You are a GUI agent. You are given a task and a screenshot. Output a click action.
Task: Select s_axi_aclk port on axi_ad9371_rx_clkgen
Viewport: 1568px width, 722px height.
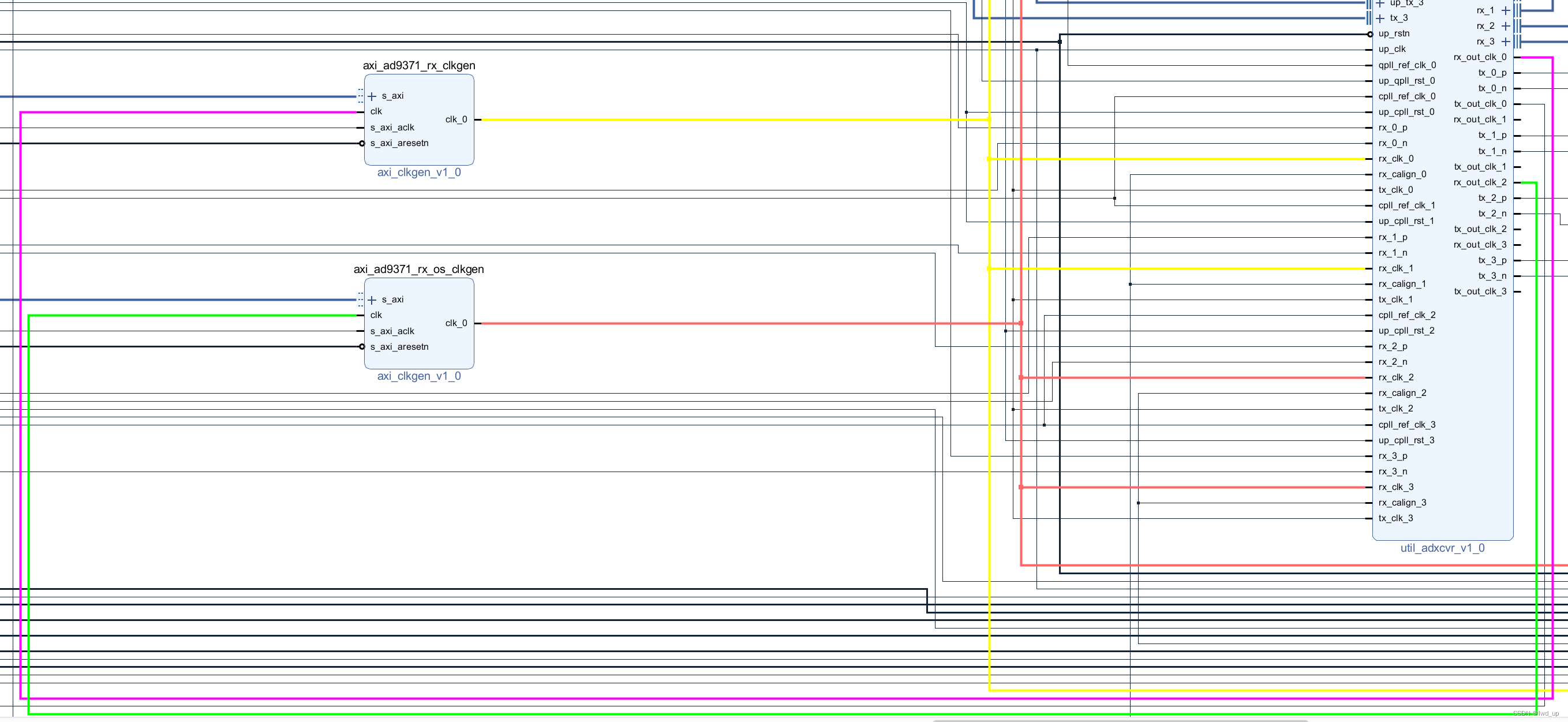pyautogui.click(x=392, y=127)
